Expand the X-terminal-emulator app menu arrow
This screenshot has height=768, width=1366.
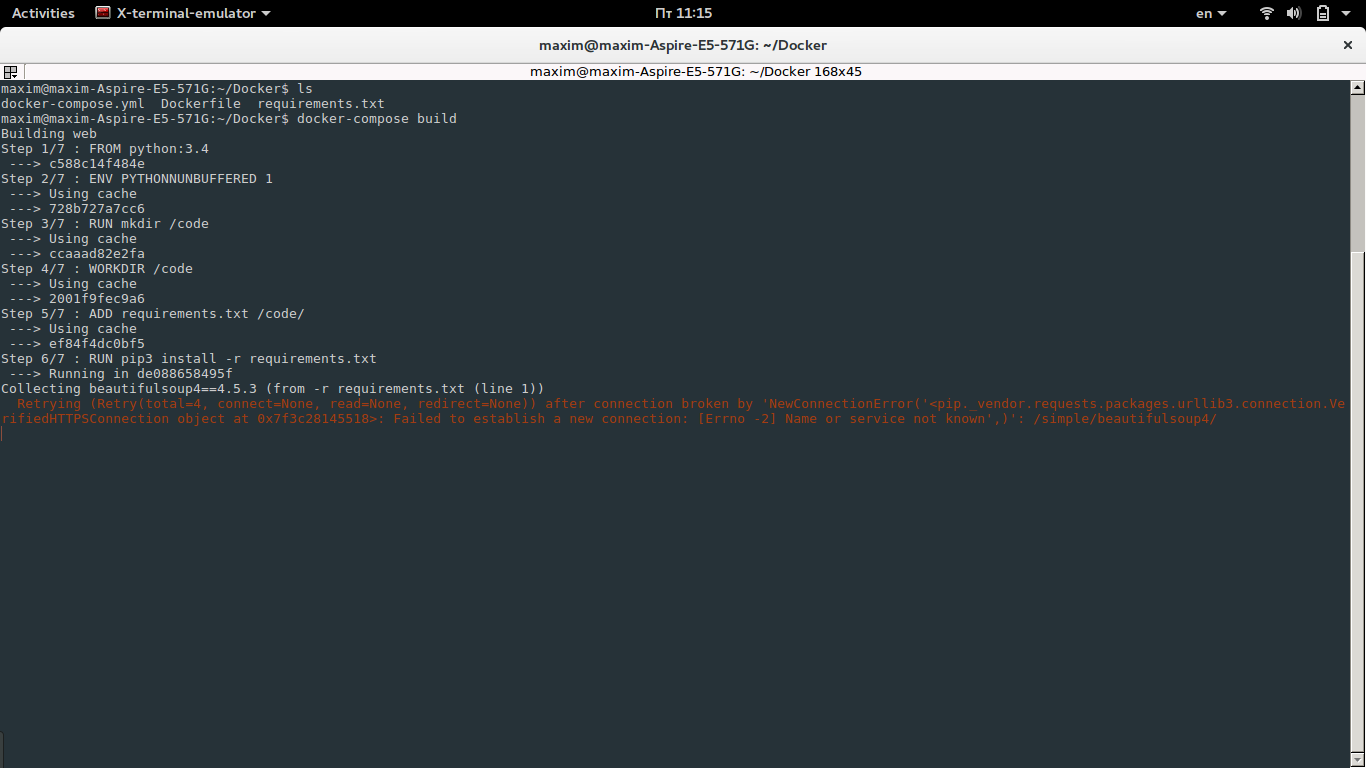(265, 13)
